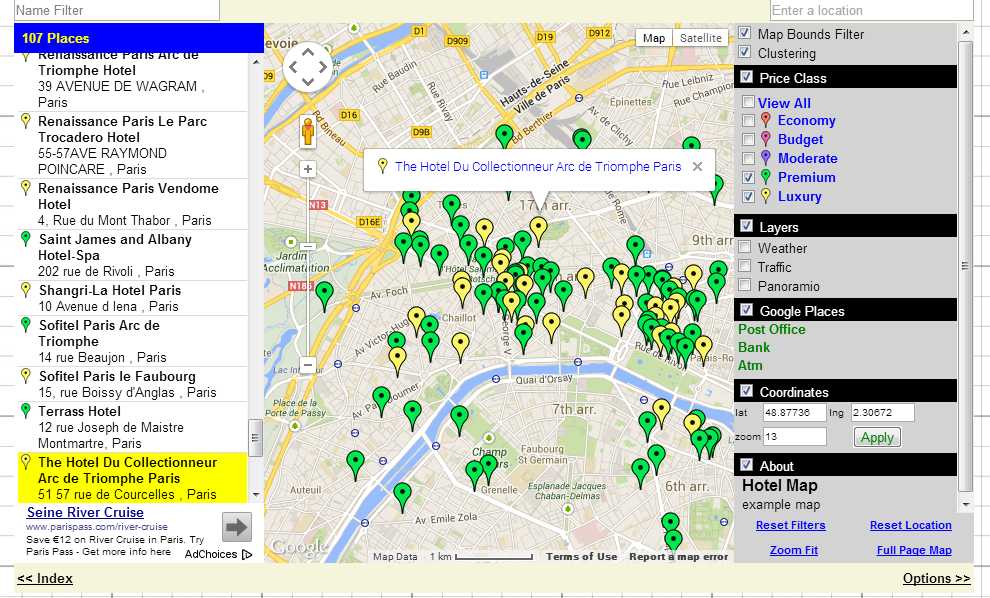The width and height of the screenshot is (990, 598).
Task: Click the map zoom slider handle
Action: [307, 246]
